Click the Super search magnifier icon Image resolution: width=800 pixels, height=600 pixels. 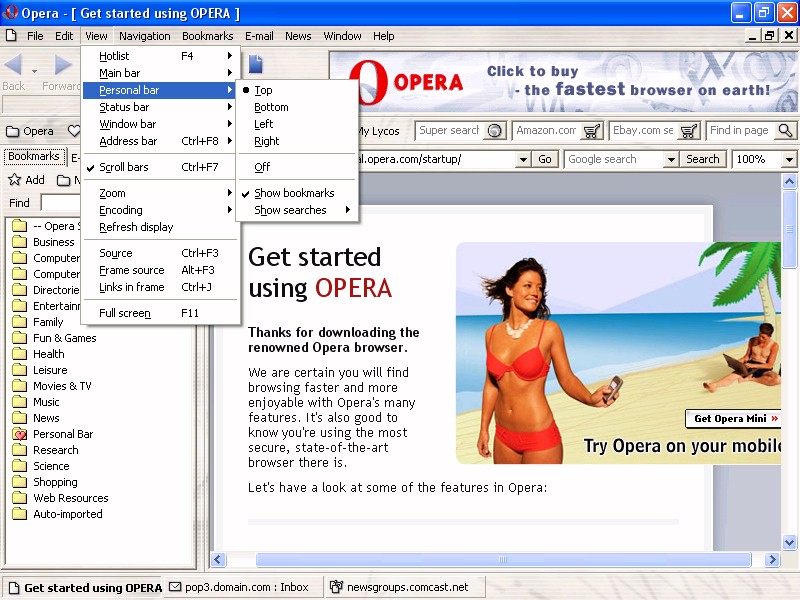pos(494,131)
